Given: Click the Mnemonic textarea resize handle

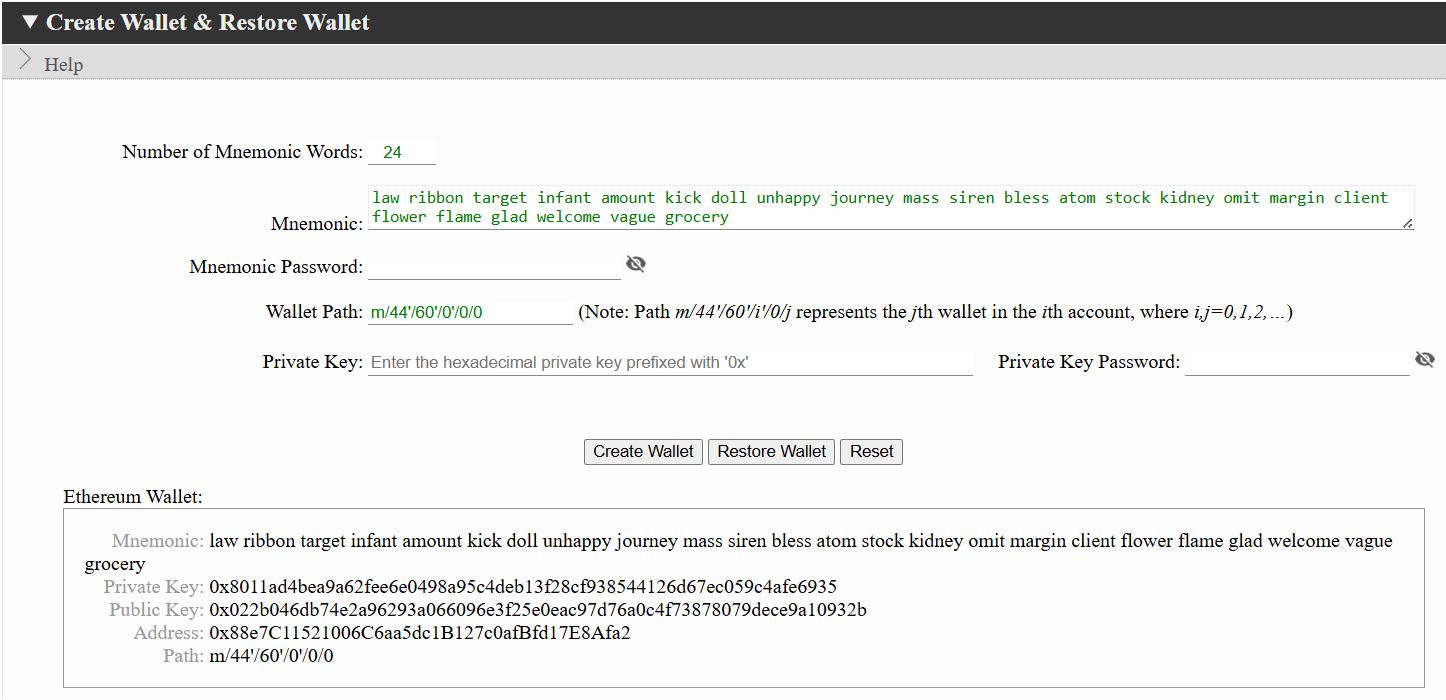Looking at the screenshot, I should tap(1408, 223).
